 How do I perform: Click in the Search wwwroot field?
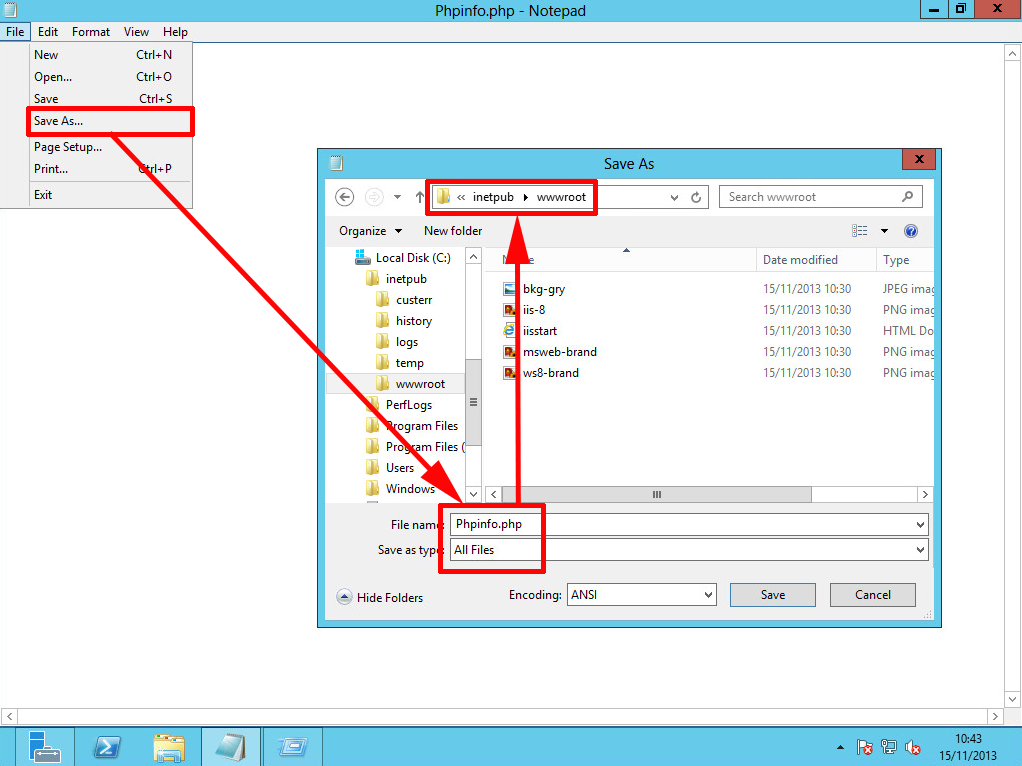(820, 197)
